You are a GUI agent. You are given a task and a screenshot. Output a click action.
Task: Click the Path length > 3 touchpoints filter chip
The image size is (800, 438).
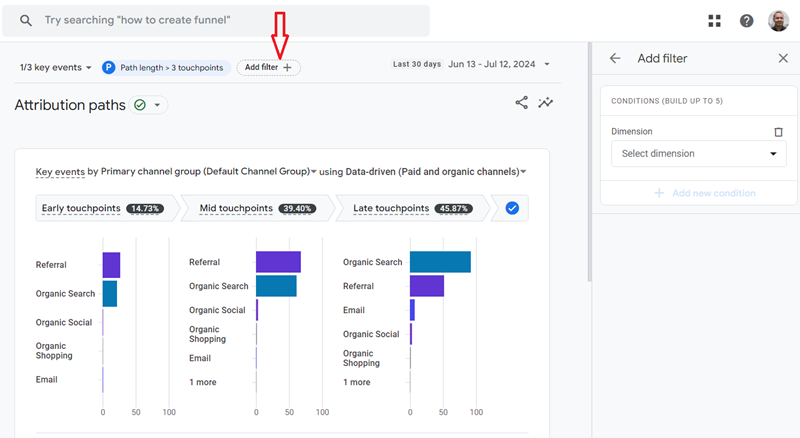tap(166, 67)
